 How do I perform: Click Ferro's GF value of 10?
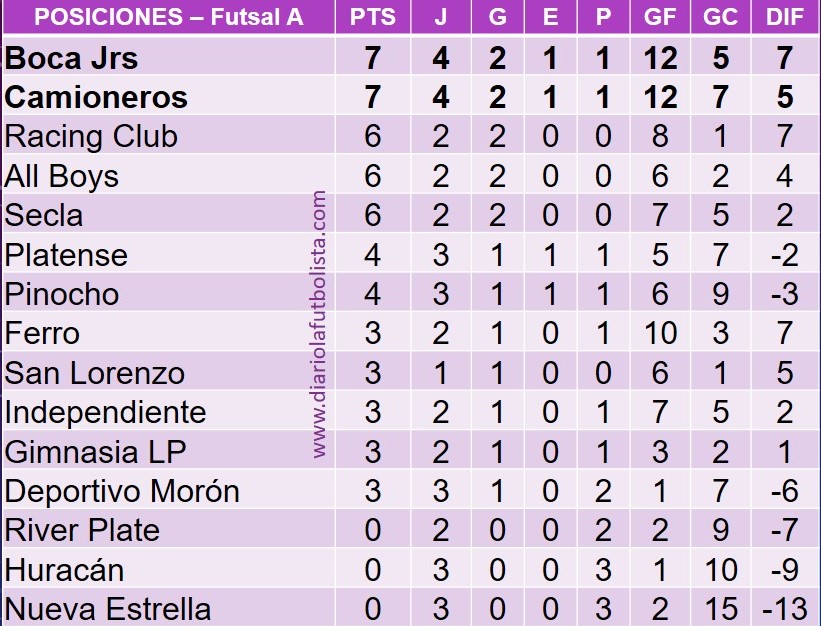pyautogui.click(x=660, y=333)
